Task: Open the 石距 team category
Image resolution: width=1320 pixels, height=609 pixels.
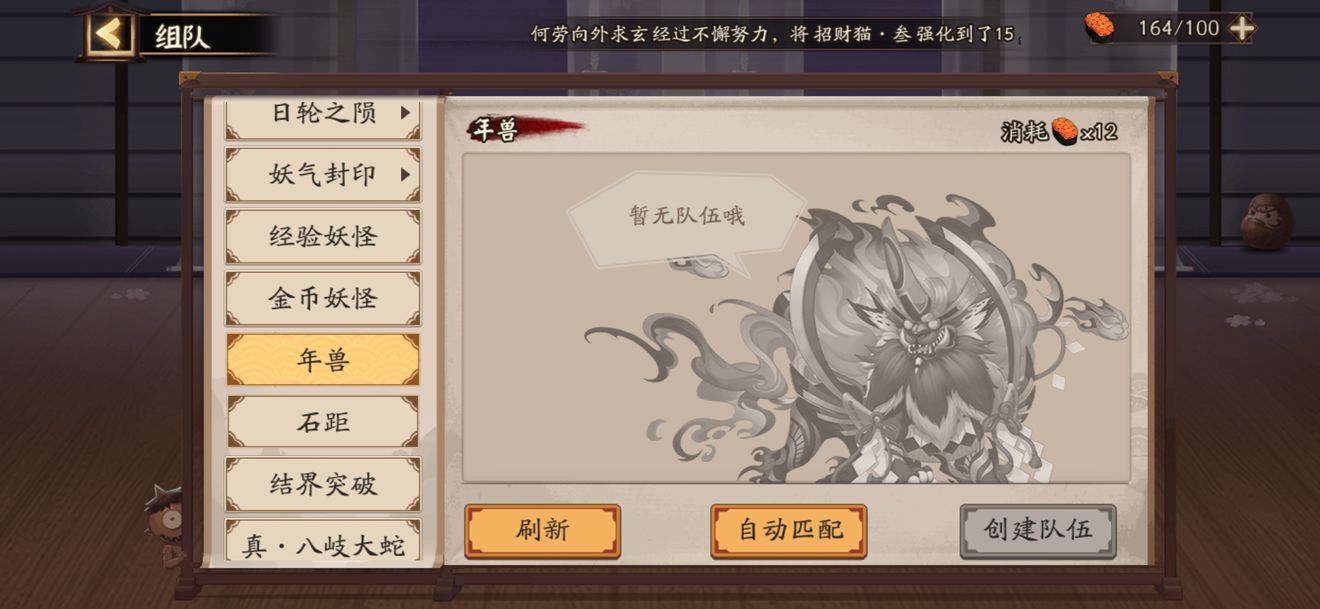Action: 323,422
